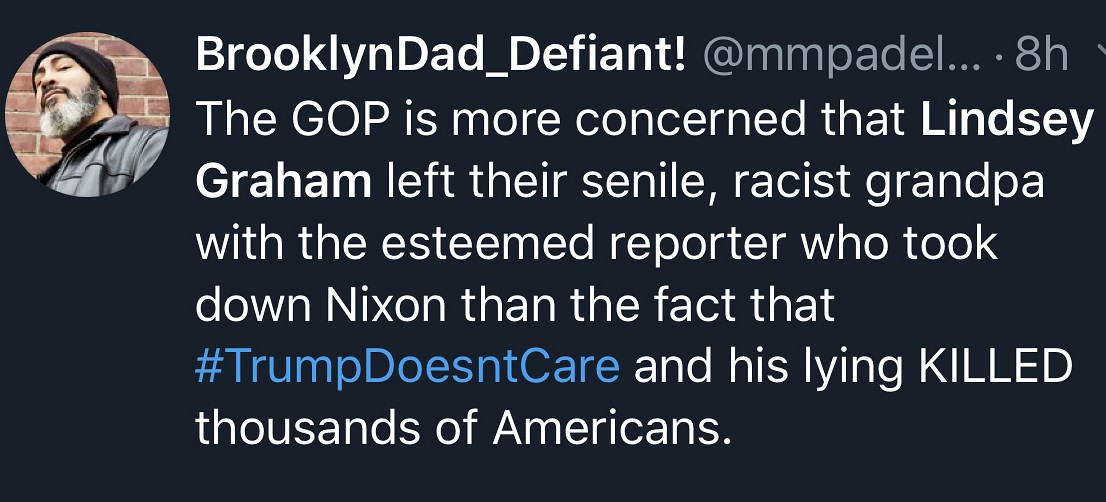Click the BrooklynDad_Defiant! display name
This screenshot has height=502, width=1106.
click(440, 56)
